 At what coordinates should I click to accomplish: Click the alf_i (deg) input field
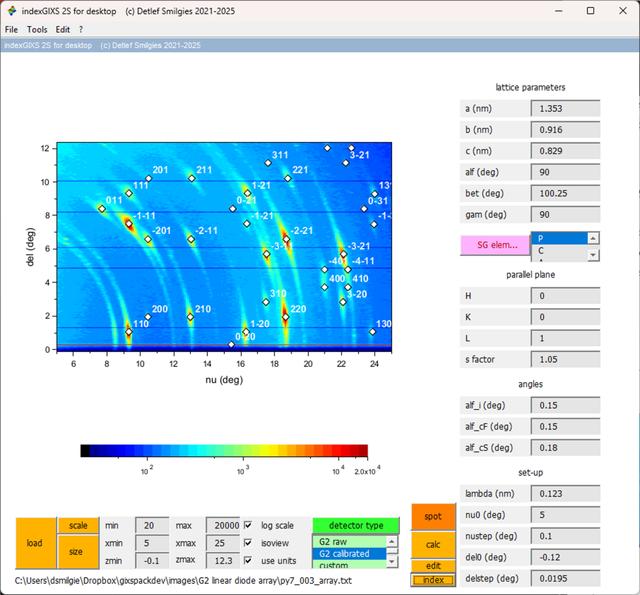point(565,405)
